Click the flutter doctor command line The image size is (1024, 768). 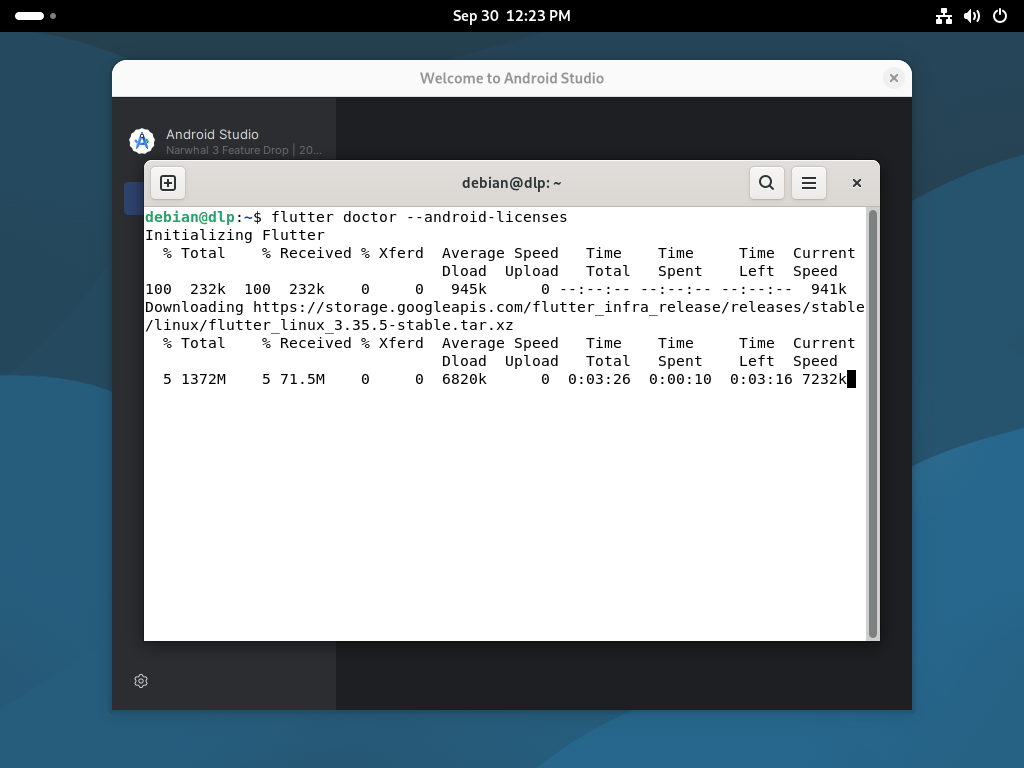pos(418,217)
